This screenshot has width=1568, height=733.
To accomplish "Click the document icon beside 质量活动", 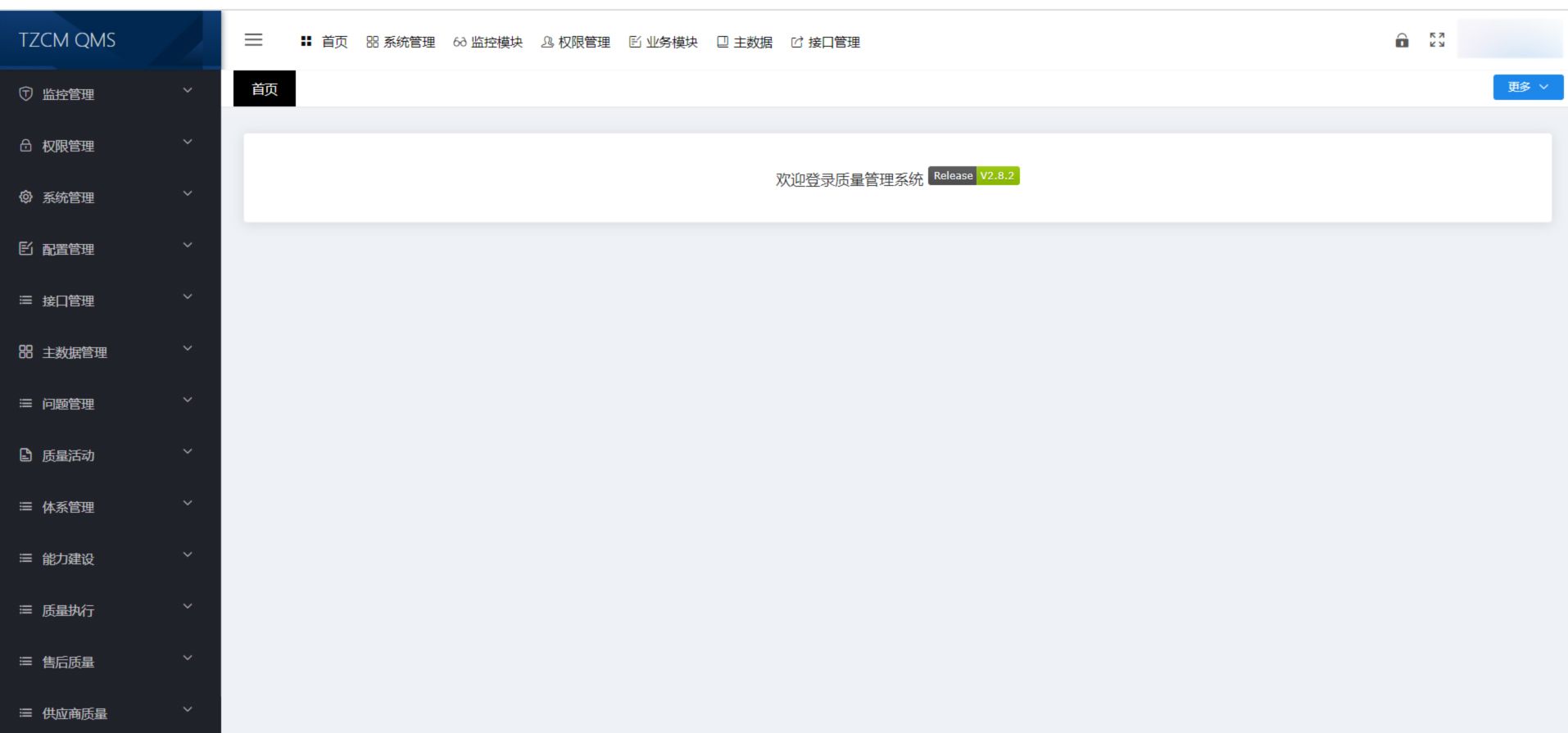I will [x=26, y=455].
